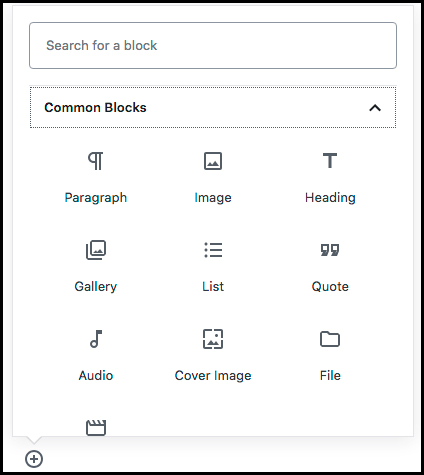Add a File block using folder icon
424x475 pixels.
330,339
